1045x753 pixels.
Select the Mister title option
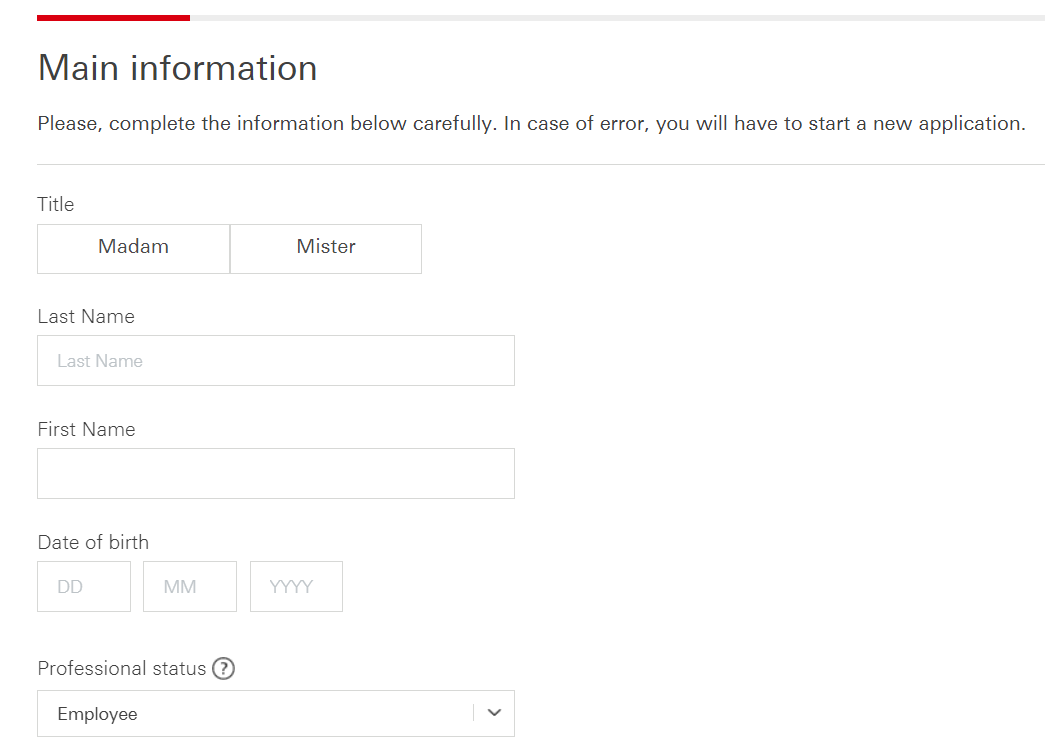tap(326, 249)
